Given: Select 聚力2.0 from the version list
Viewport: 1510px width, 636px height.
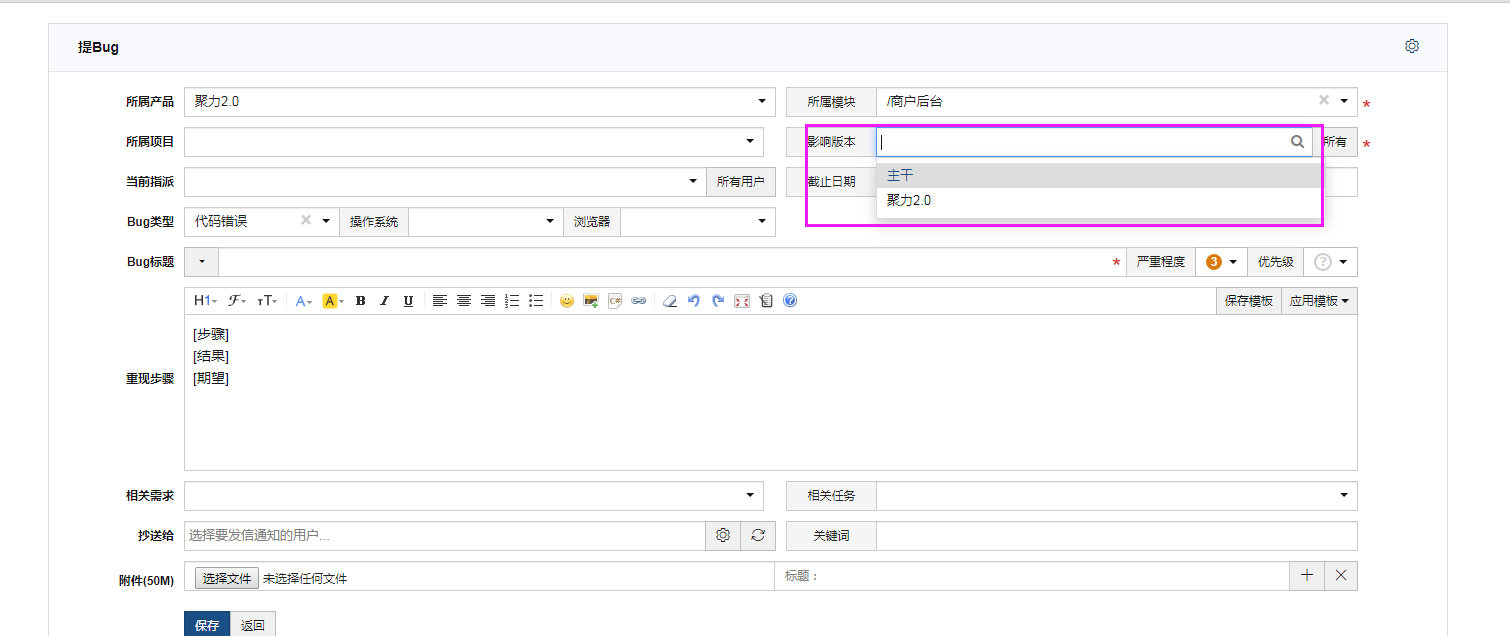Looking at the screenshot, I should pyautogui.click(x=1098, y=200).
